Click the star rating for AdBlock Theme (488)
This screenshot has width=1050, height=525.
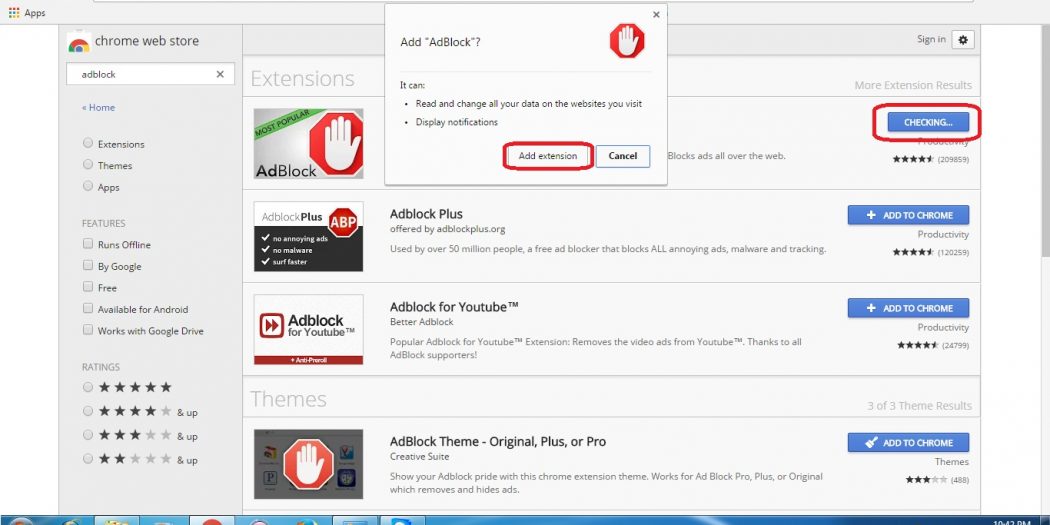[x=926, y=479]
